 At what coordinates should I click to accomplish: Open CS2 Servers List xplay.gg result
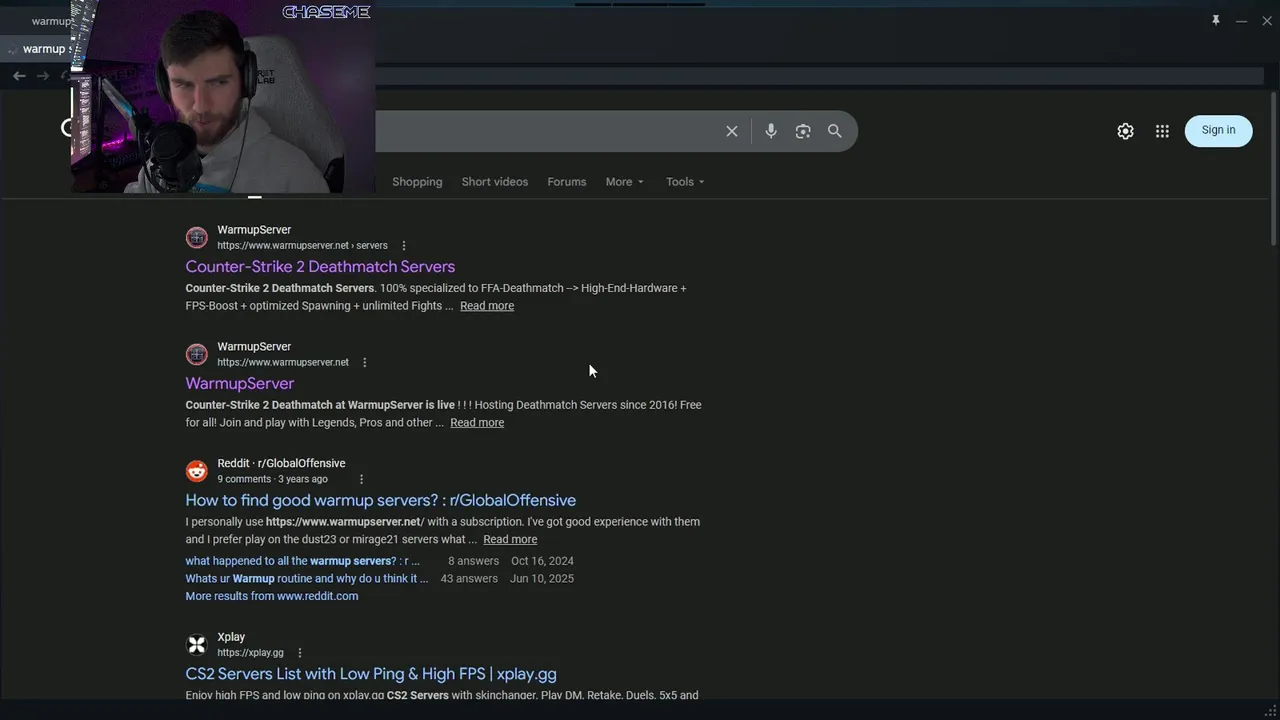pyautogui.click(x=371, y=674)
